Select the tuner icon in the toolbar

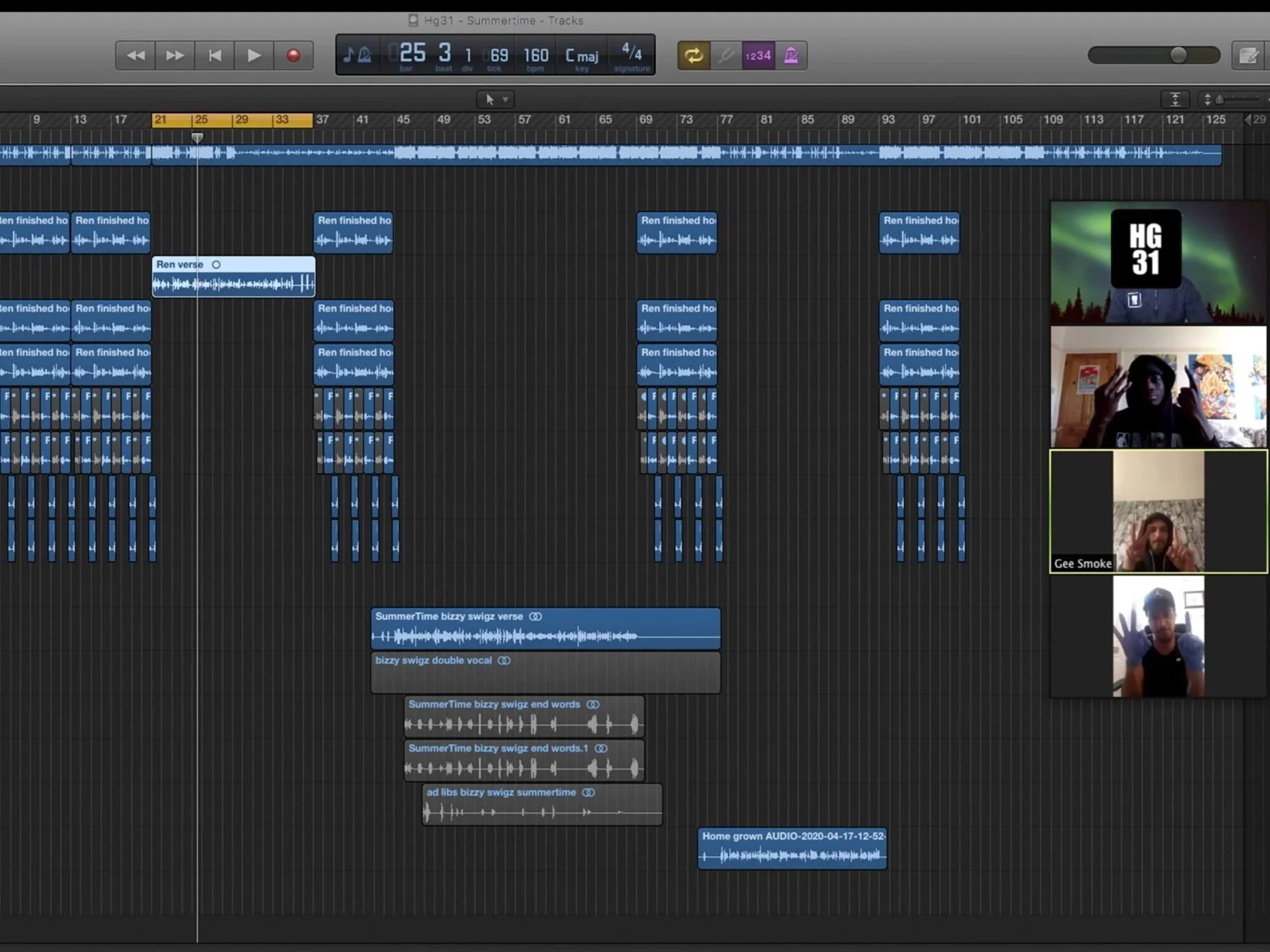tap(726, 55)
